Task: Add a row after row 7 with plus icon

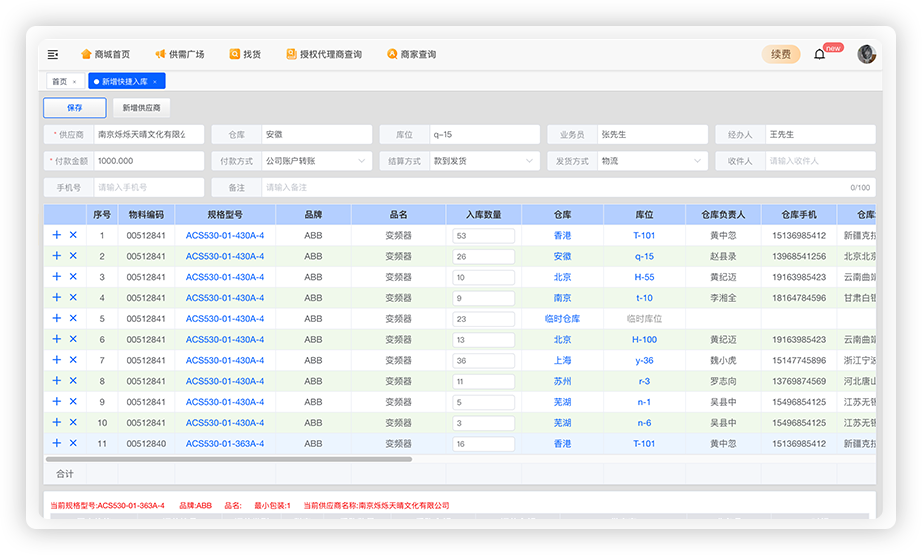Action: click(56, 360)
